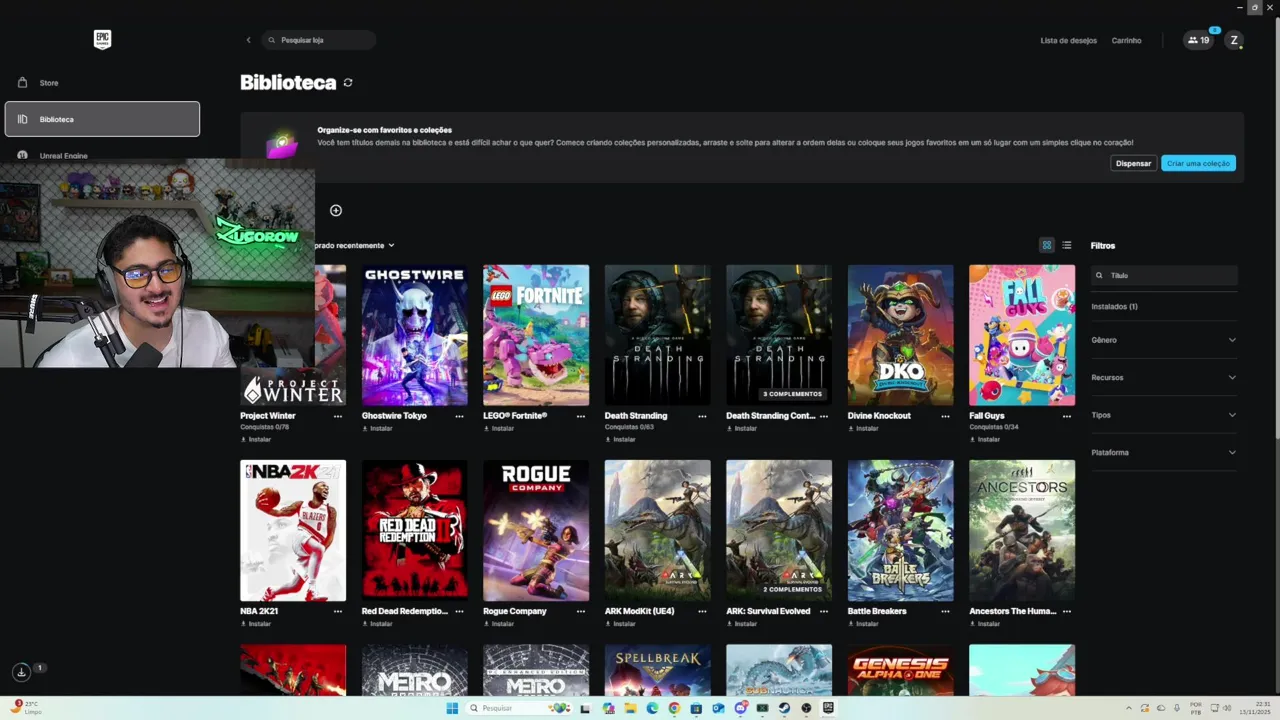Screen dimensions: 1280x720
Task: Expand the Recursos filter
Action: 1164,377
